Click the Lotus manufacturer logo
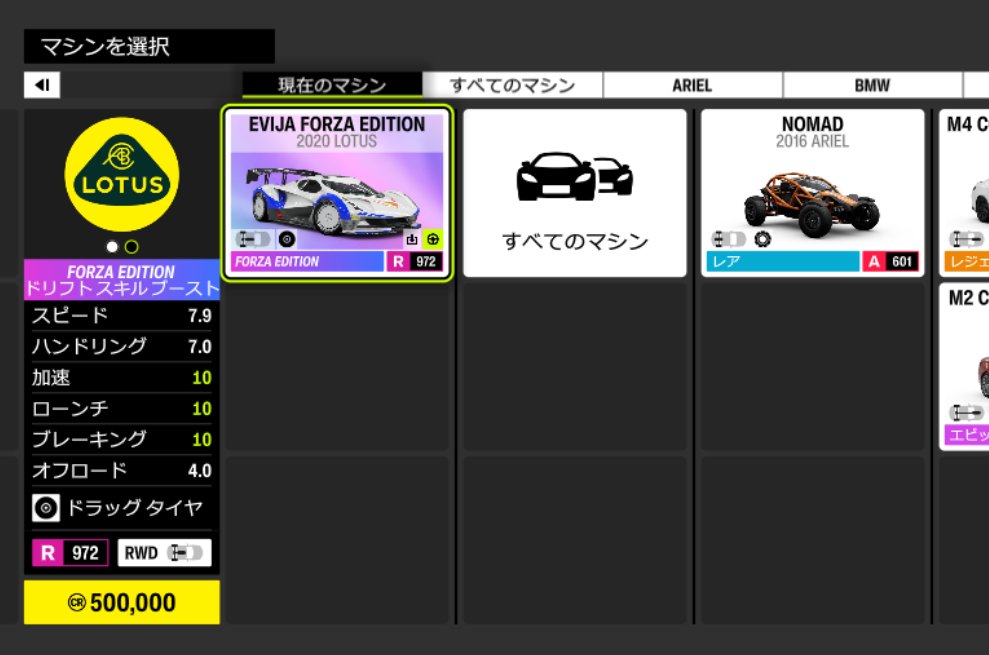Image resolution: width=989 pixels, height=655 pixels. tap(122, 175)
